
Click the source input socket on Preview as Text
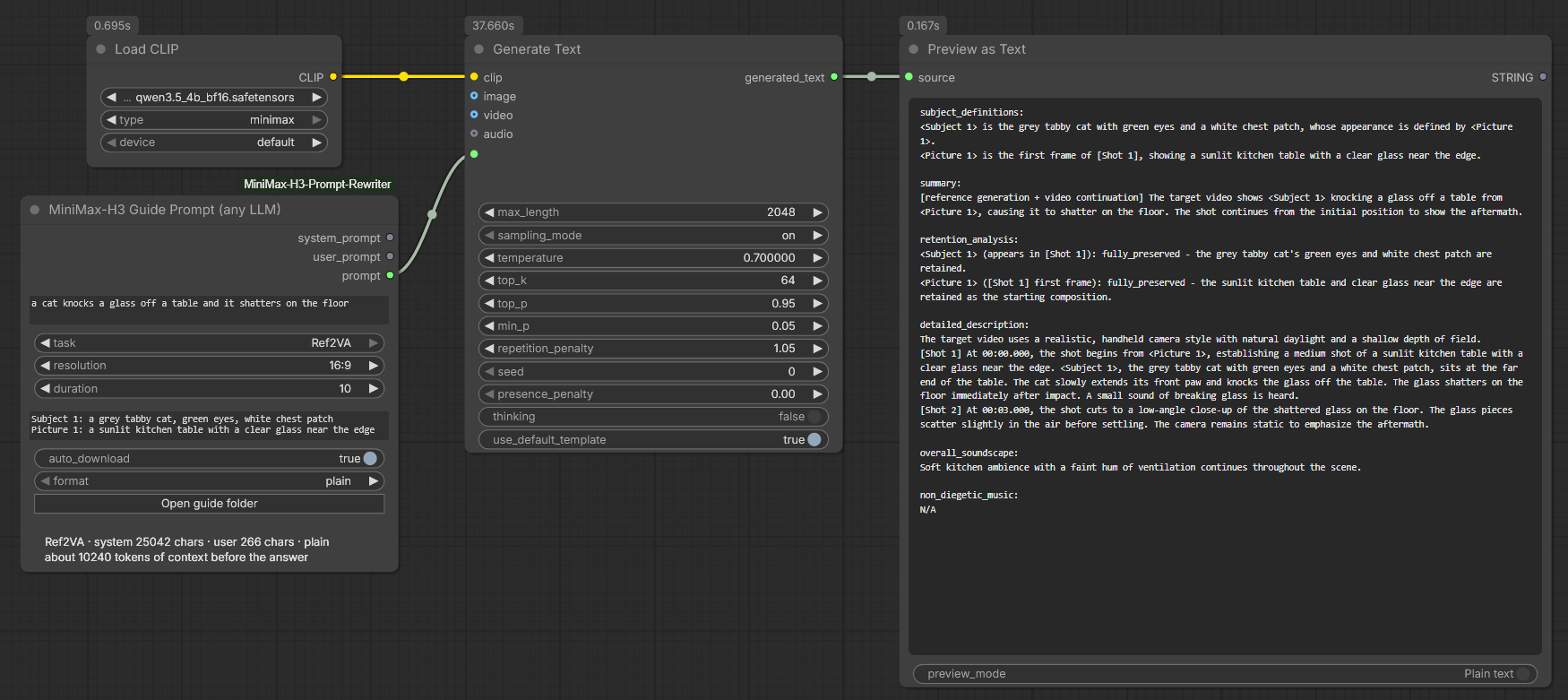pyautogui.click(x=909, y=77)
